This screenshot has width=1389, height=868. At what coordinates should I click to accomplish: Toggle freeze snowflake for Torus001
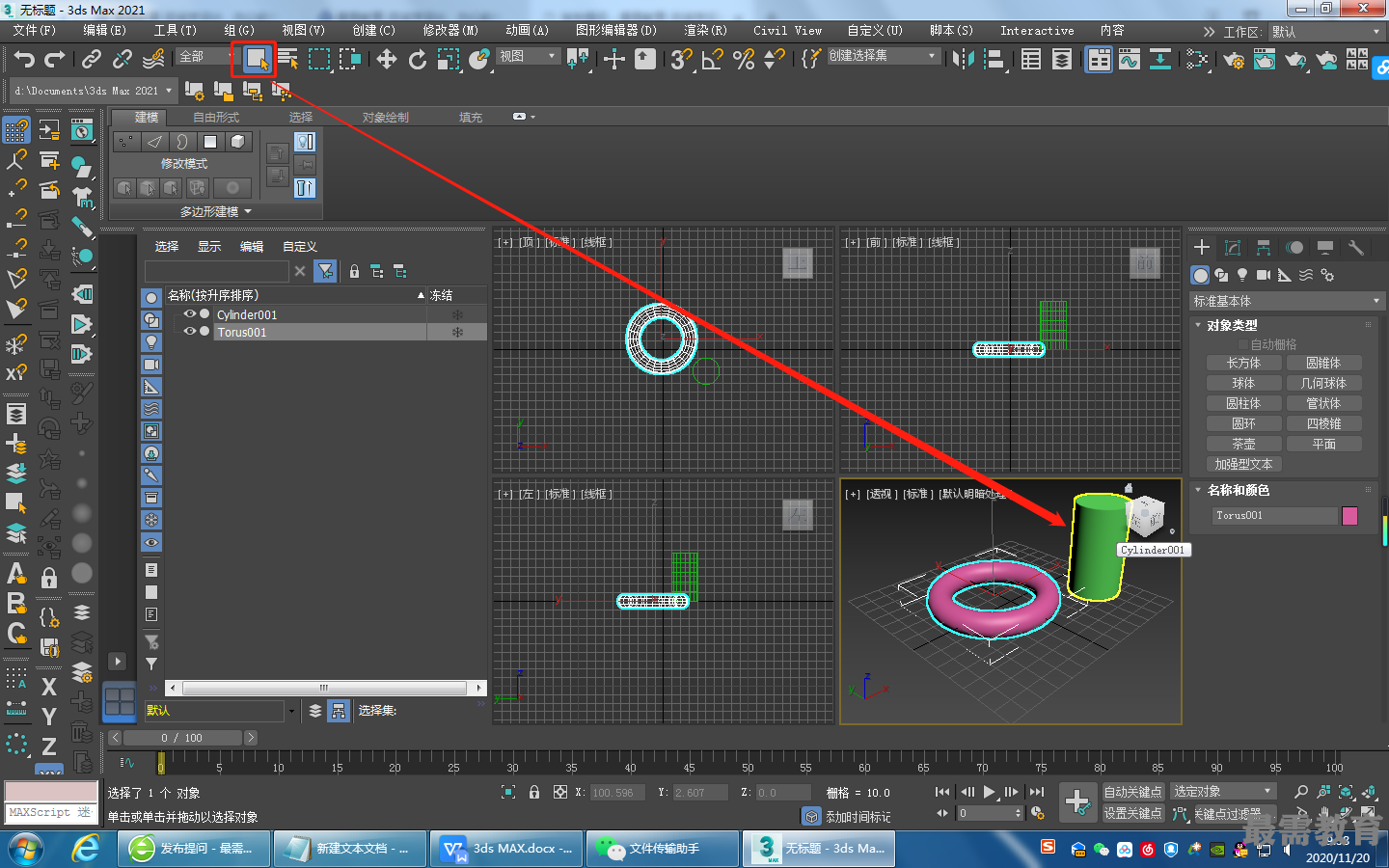coord(457,332)
